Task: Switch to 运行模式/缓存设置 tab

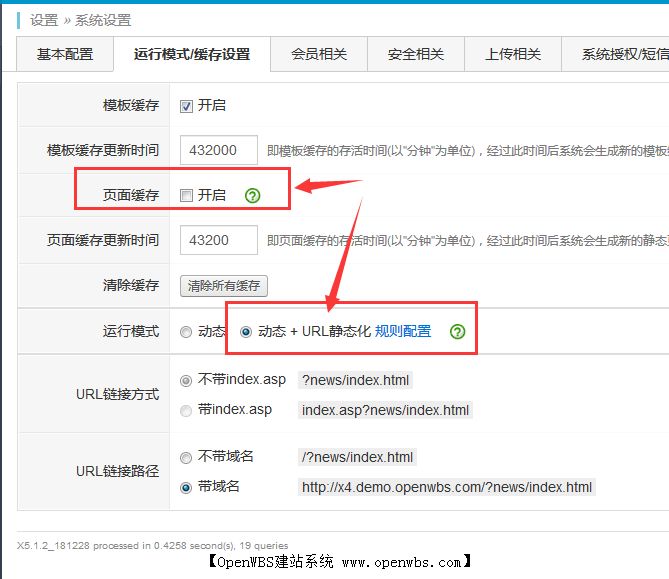Action: (x=192, y=55)
